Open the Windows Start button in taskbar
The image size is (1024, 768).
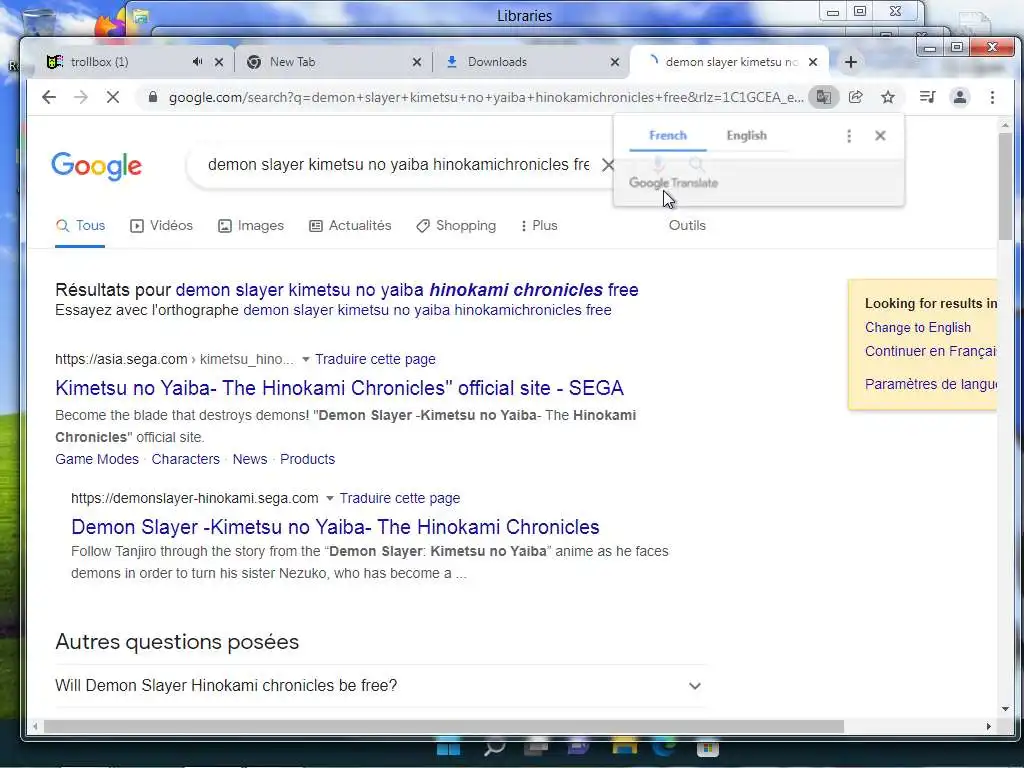coord(449,749)
